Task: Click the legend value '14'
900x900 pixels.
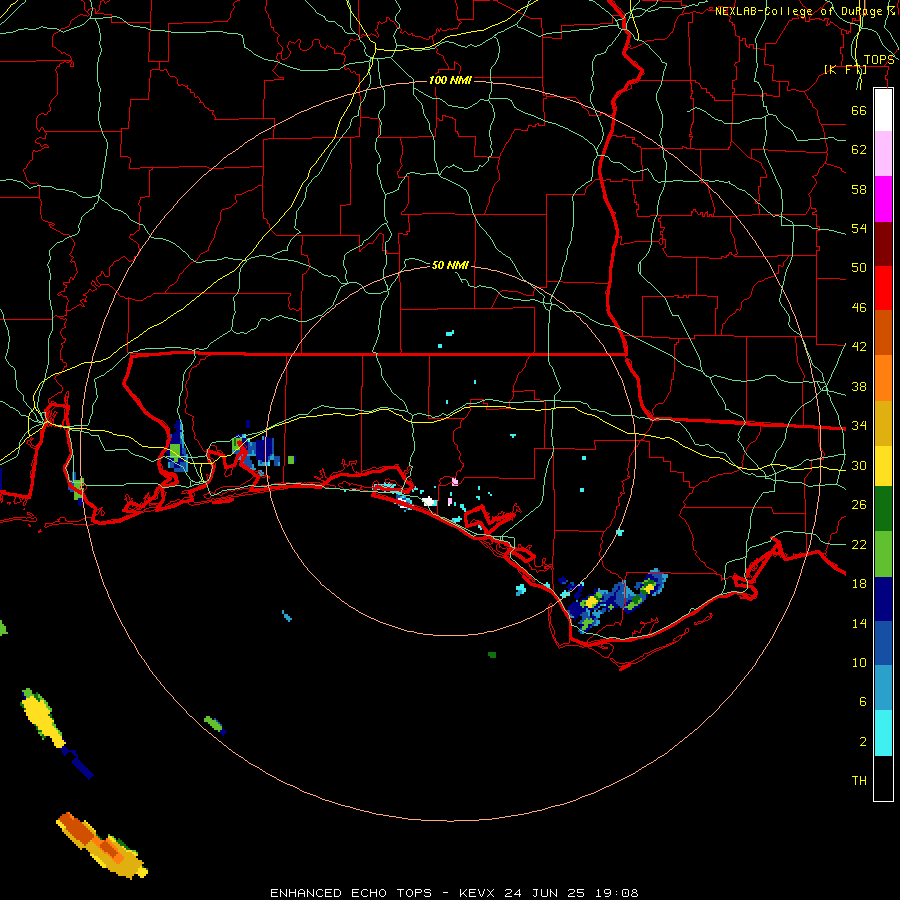Action: (x=859, y=623)
